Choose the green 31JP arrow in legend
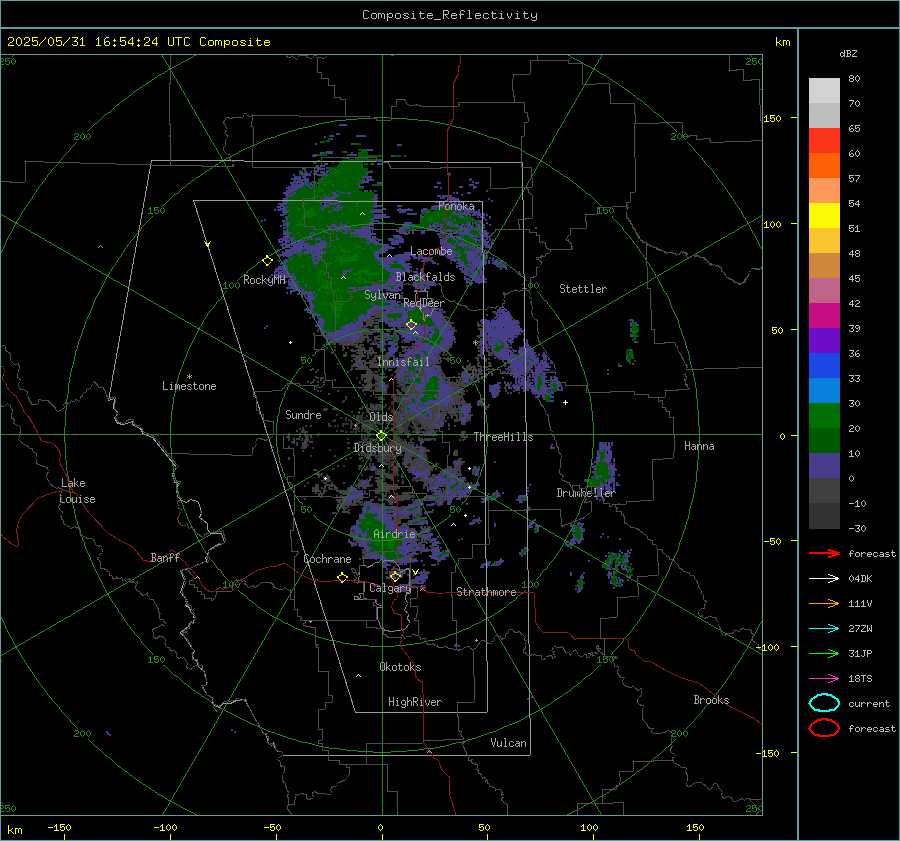This screenshot has width=900, height=841. coord(824,653)
